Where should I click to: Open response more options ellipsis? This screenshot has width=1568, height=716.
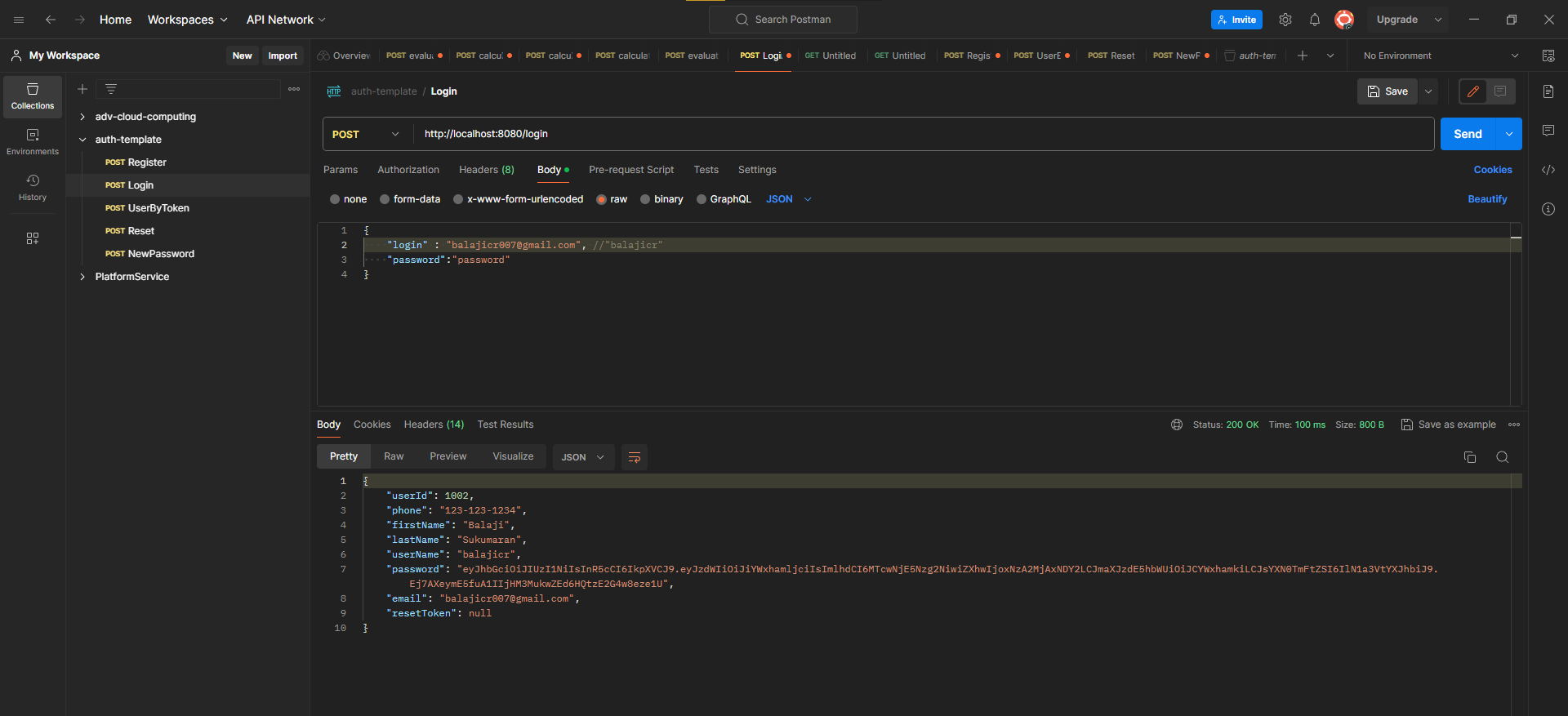[x=1514, y=425]
